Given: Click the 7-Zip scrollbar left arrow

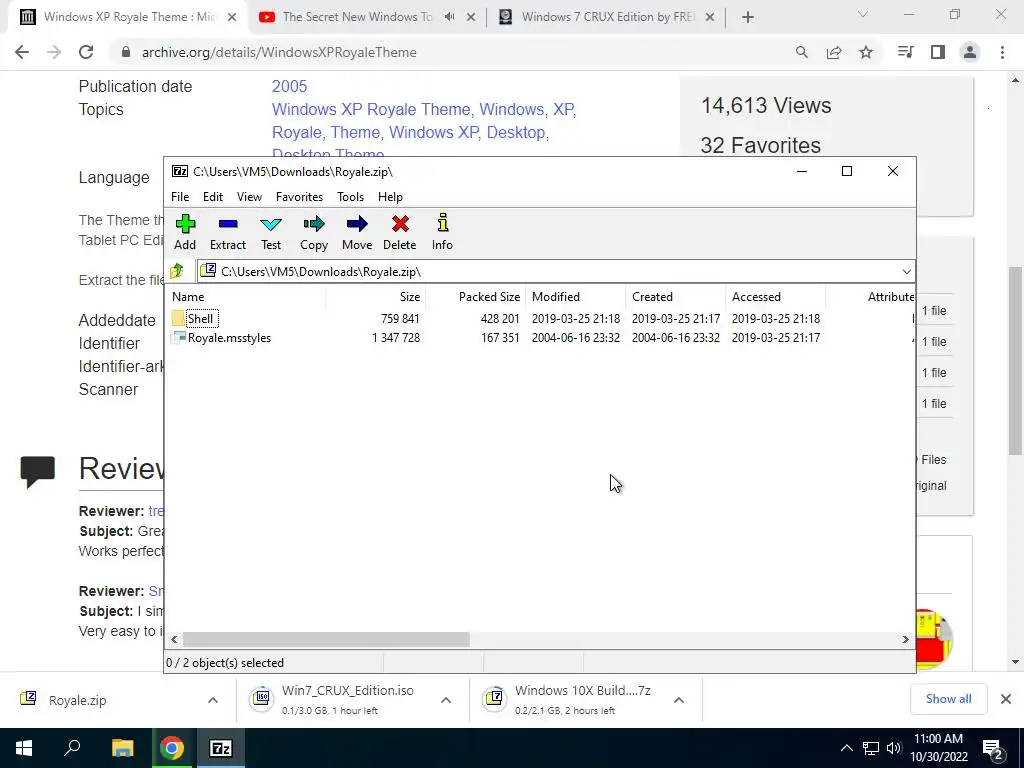Looking at the screenshot, I should (x=174, y=639).
